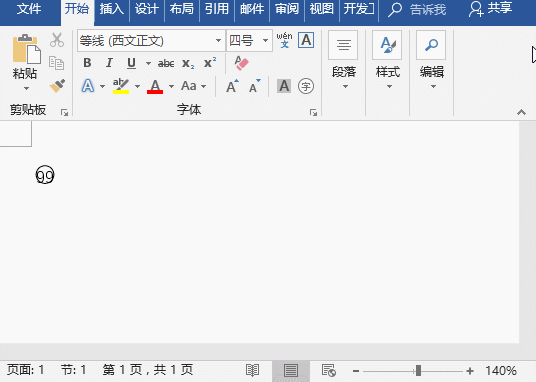Toggle bold formatting
This screenshot has width=536, height=382.
tap(87, 63)
